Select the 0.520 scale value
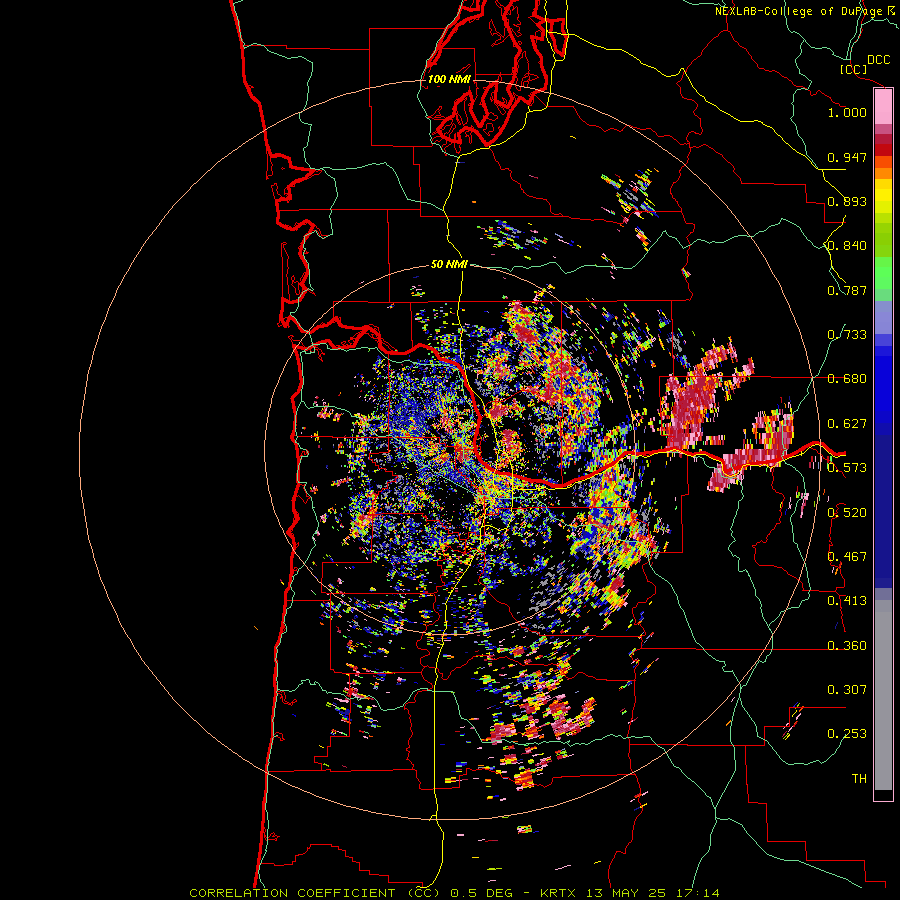 847,513
